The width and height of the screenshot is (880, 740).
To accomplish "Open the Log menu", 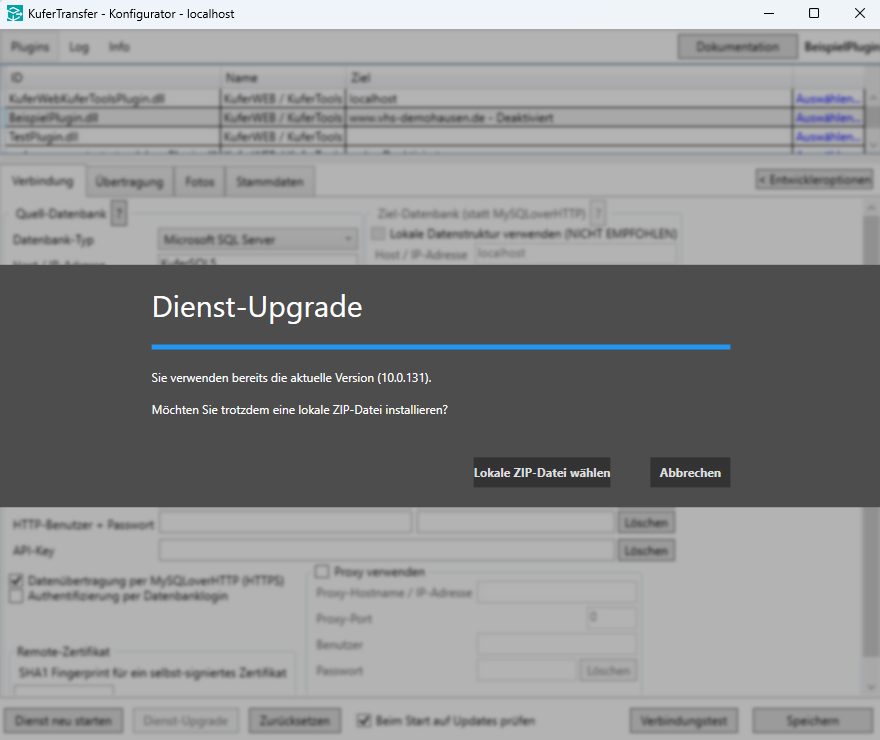I will (x=79, y=47).
